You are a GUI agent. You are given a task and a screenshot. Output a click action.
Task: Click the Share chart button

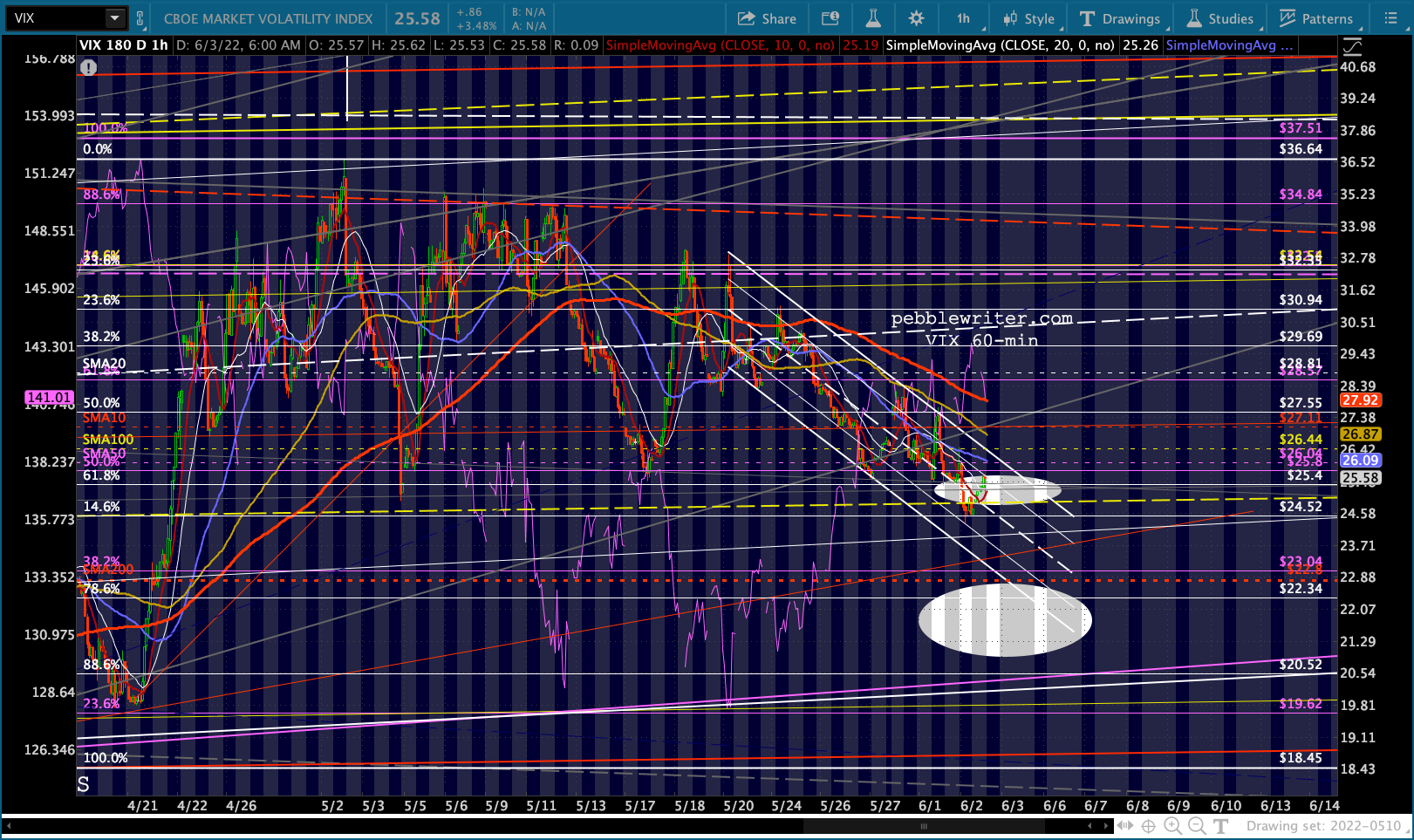click(767, 18)
